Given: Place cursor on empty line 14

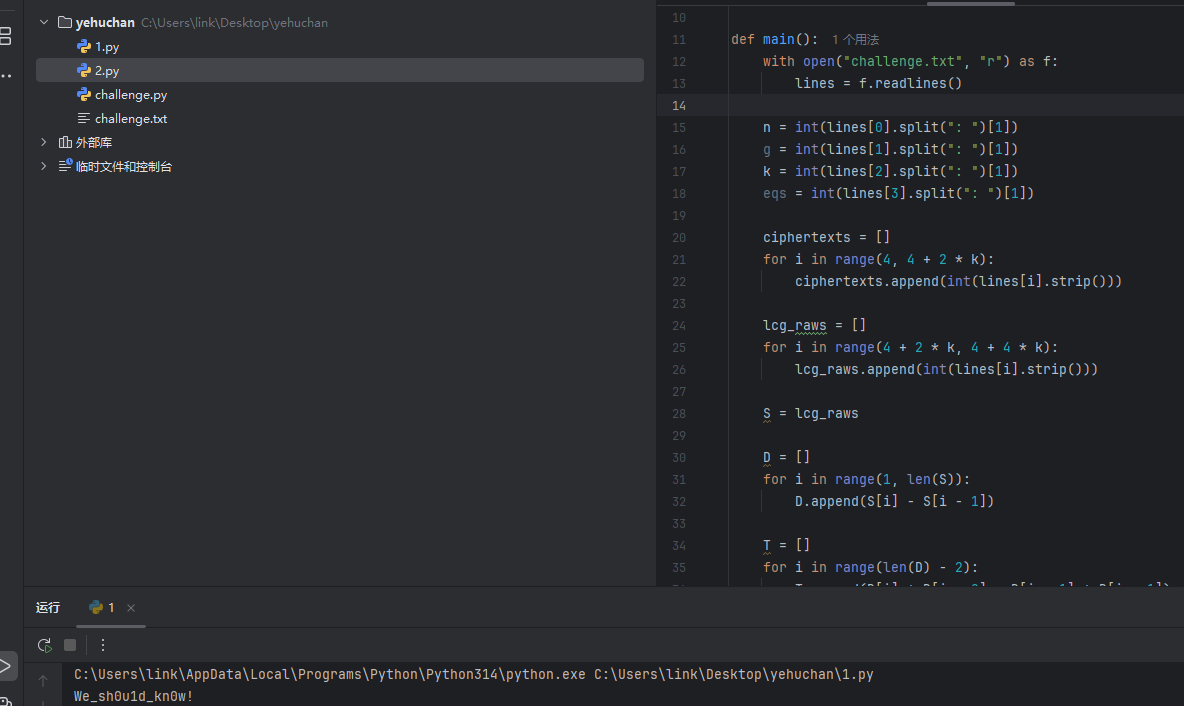Looking at the screenshot, I should [x=900, y=105].
